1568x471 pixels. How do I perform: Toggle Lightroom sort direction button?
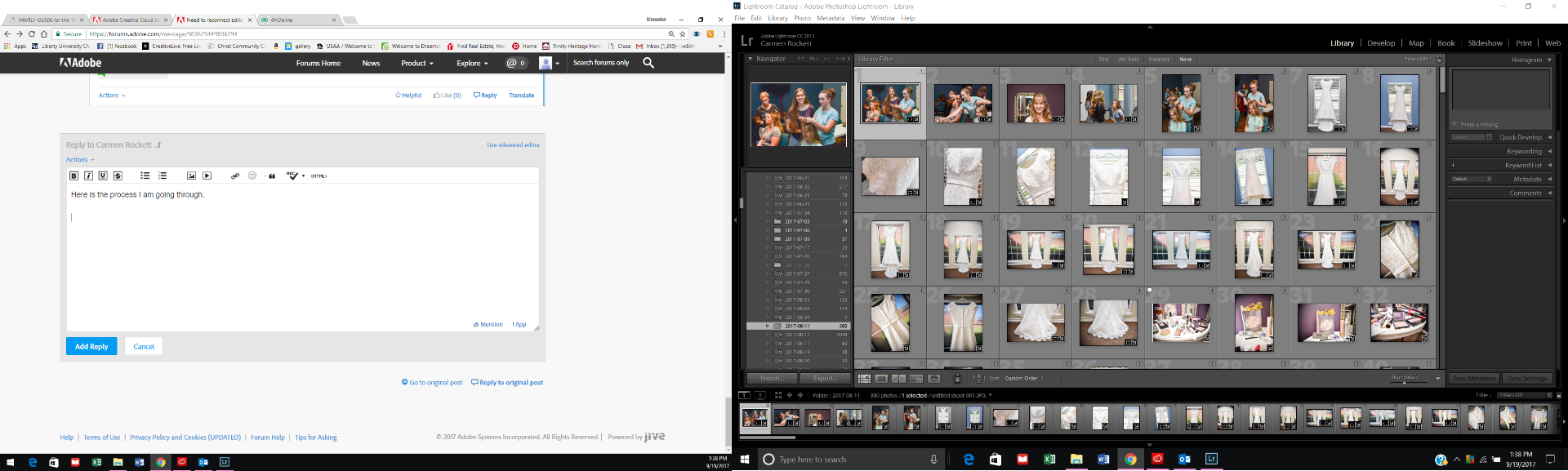(x=978, y=379)
